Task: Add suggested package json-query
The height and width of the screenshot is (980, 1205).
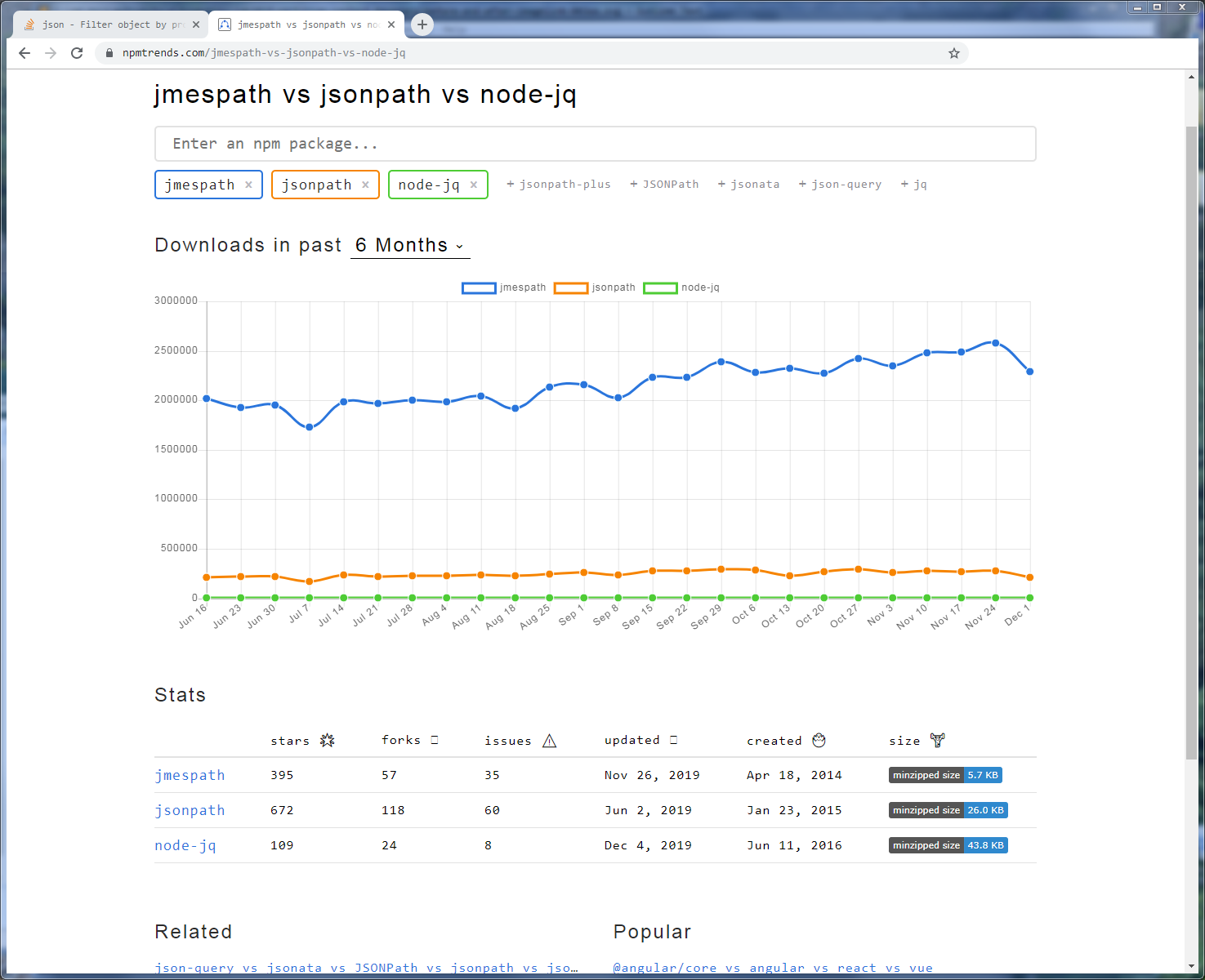Action: click(x=840, y=185)
